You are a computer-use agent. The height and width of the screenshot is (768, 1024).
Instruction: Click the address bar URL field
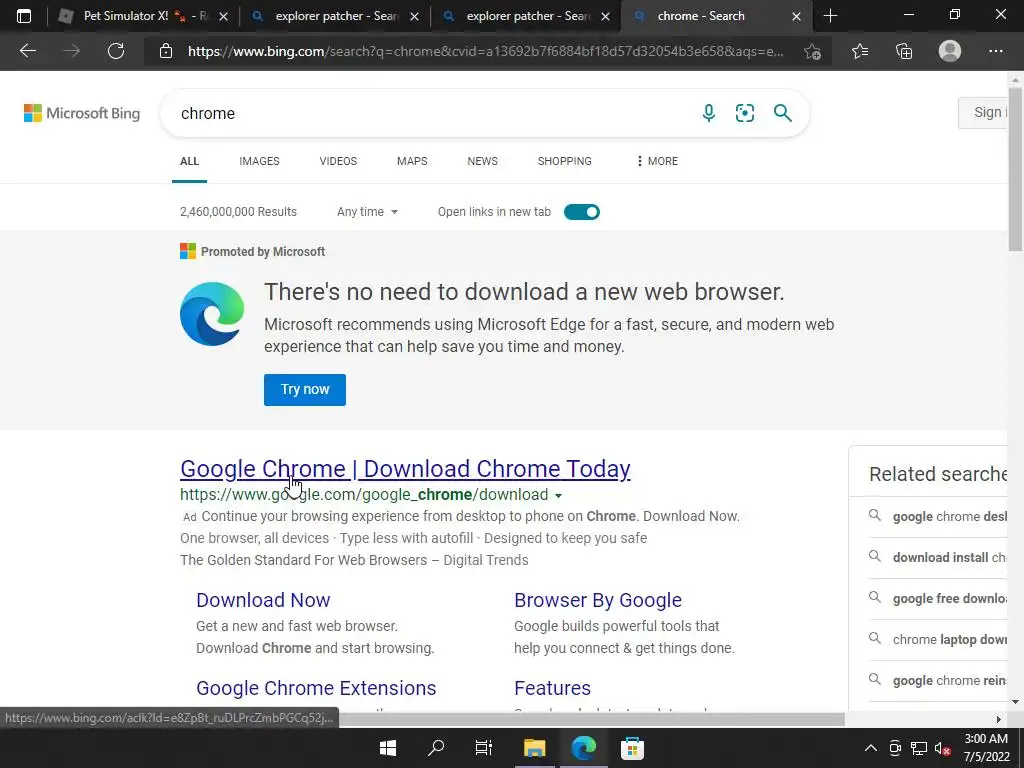pos(486,51)
